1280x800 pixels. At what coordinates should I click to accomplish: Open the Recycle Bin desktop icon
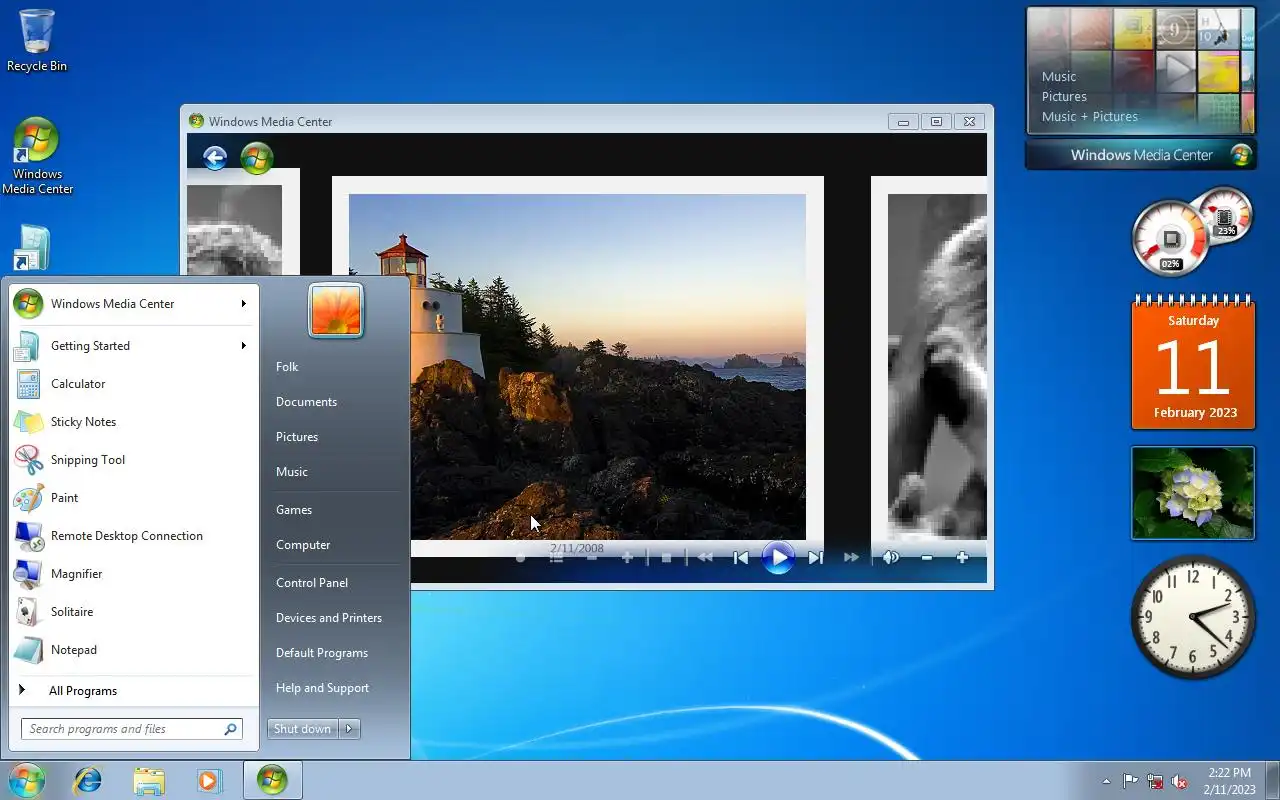tap(38, 41)
